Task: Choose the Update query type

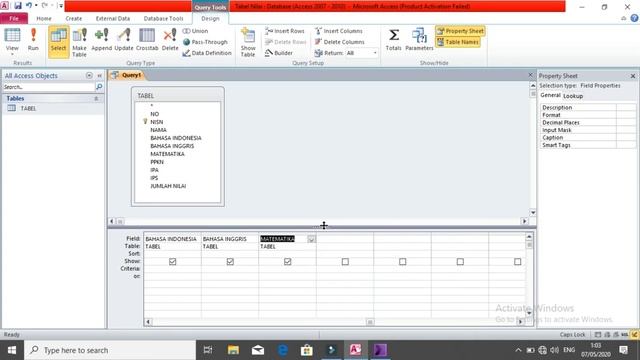Action: point(124,40)
